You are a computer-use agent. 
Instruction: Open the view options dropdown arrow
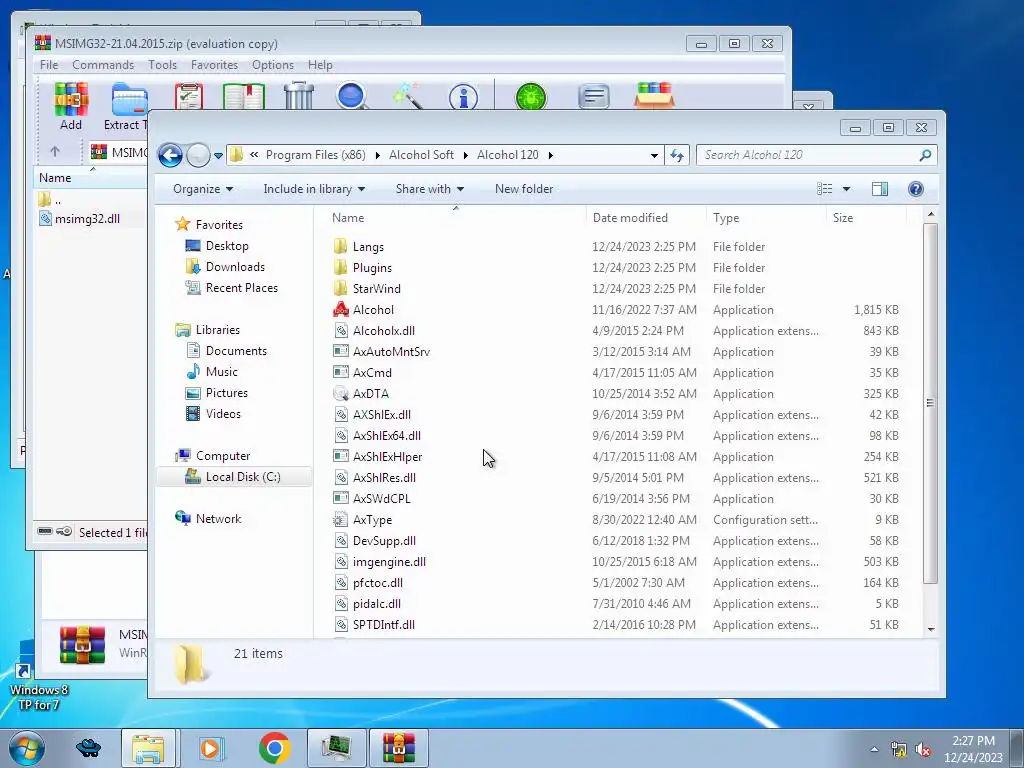pyautogui.click(x=846, y=189)
